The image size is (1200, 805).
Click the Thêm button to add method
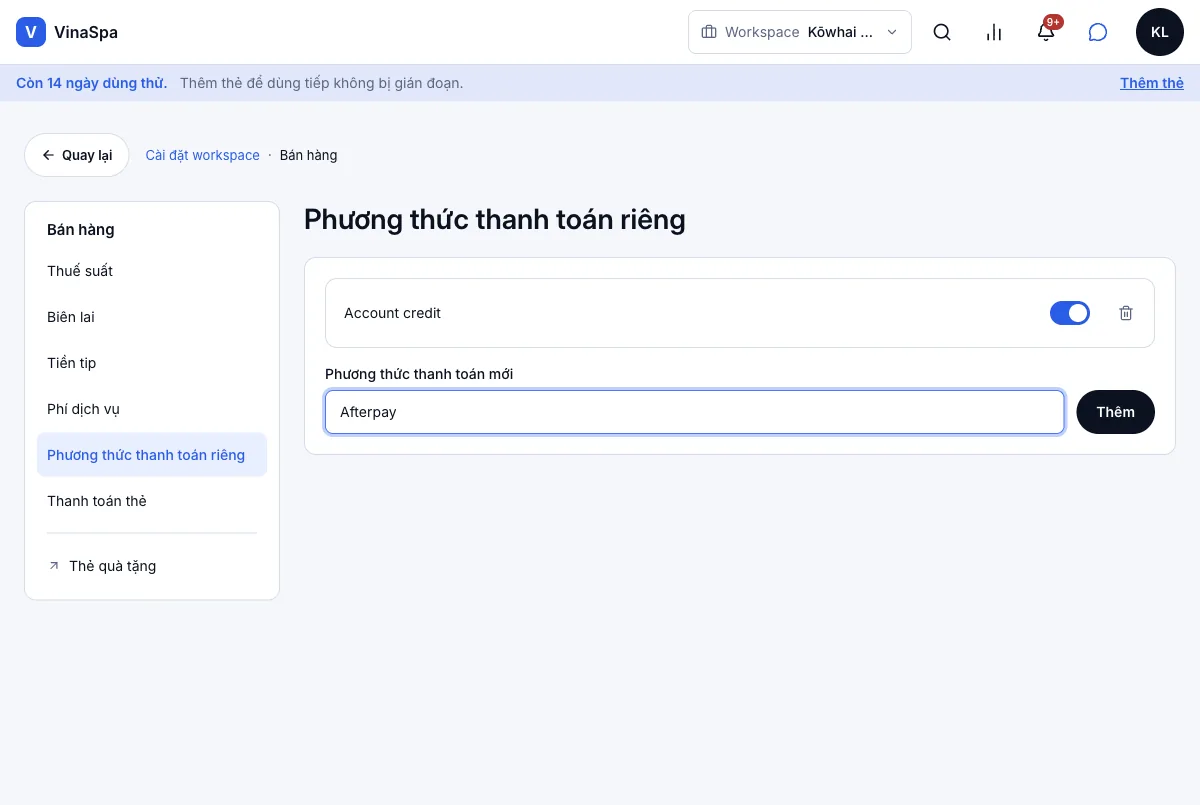pyautogui.click(x=1116, y=412)
